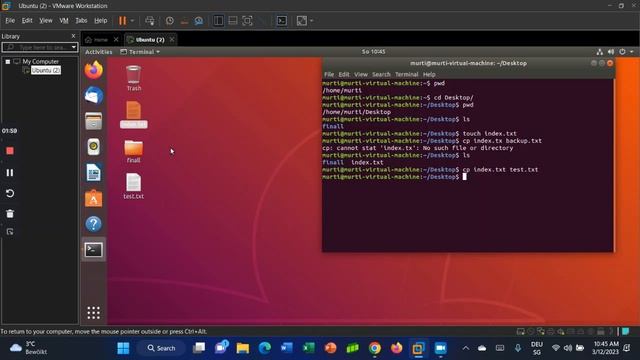Open the Terminal app menu dropdown
Image resolution: width=640 pixels, height=360 pixels.
click(x=140, y=52)
